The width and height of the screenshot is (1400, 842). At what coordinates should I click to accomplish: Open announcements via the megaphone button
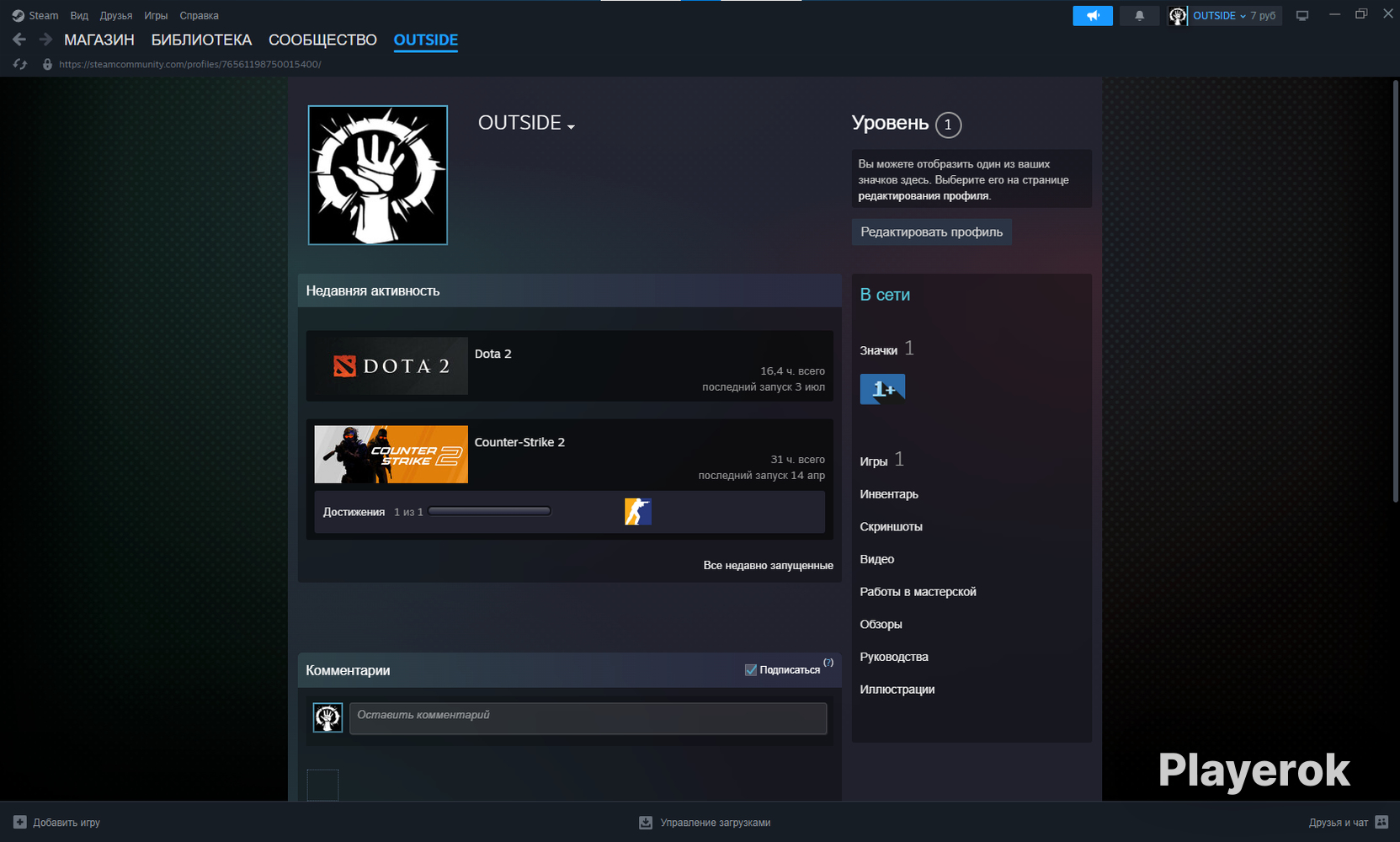pos(1093,16)
